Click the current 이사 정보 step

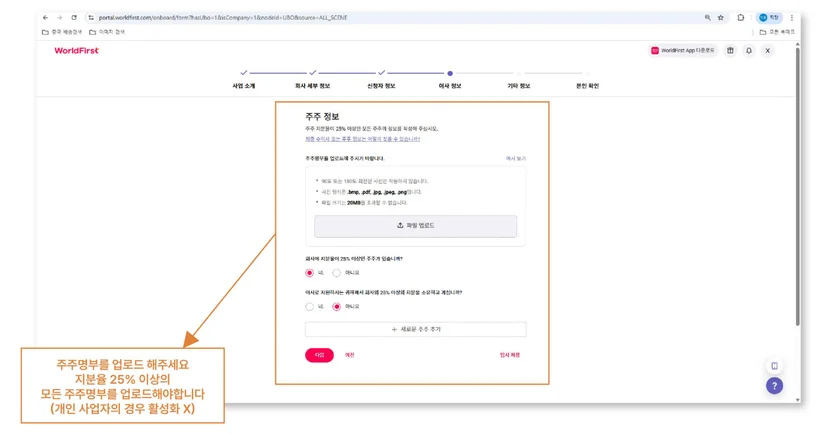pos(450,86)
